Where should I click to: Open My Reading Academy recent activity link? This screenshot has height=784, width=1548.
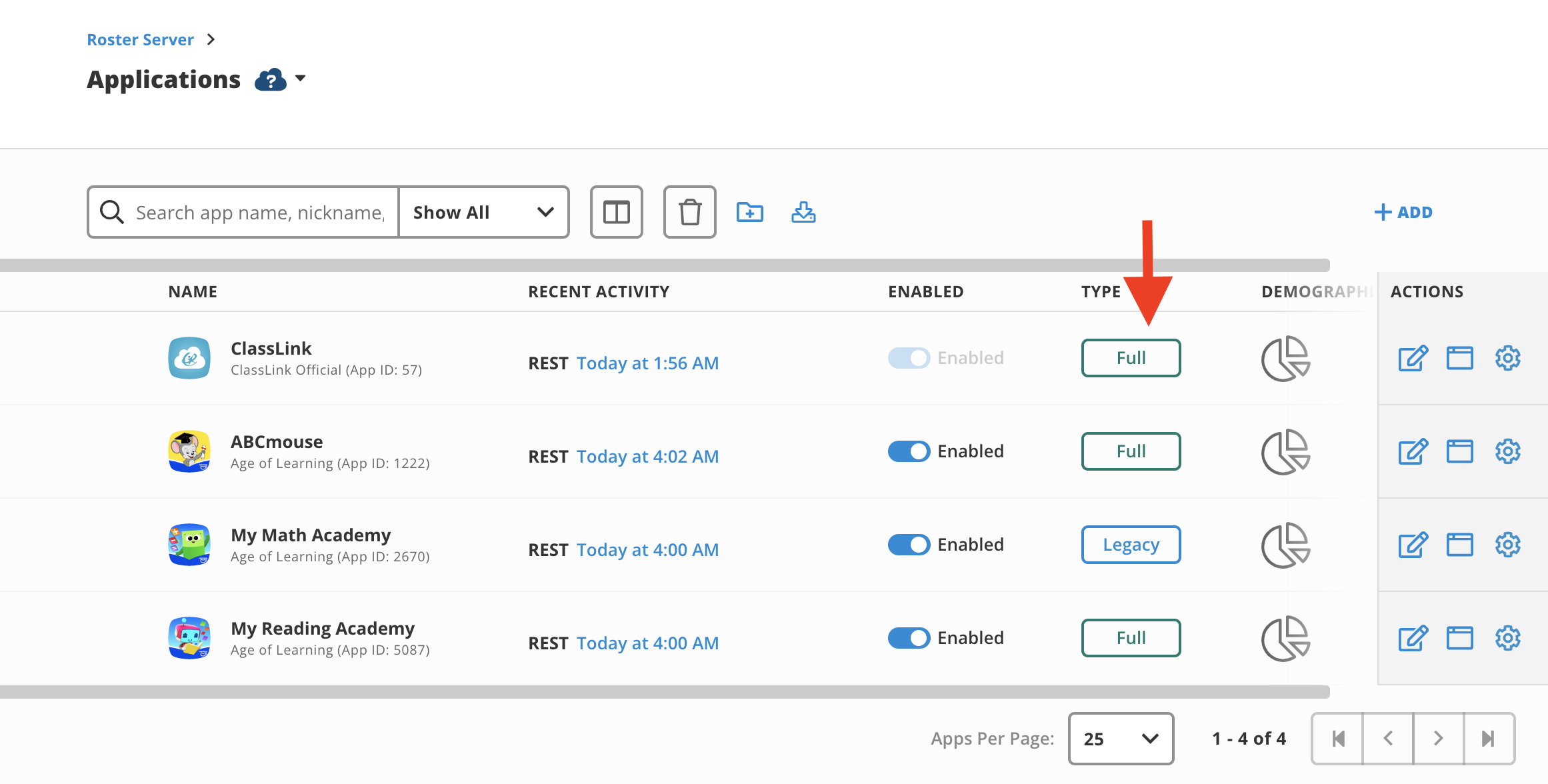(x=647, y=643)
